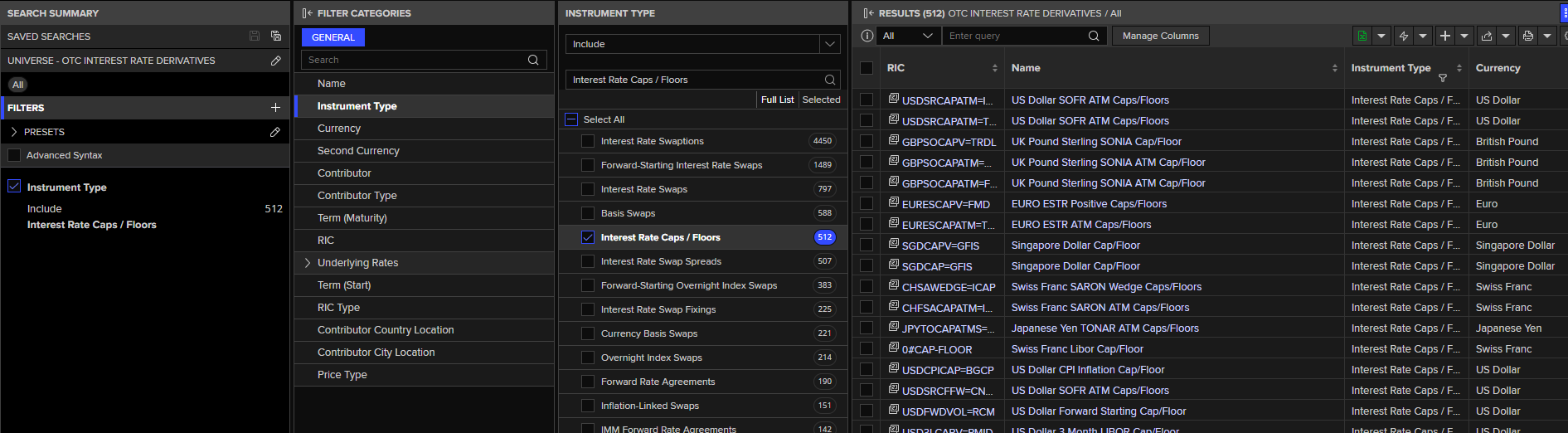
Task: Click the print results icon
Action: pos(1527,36)
